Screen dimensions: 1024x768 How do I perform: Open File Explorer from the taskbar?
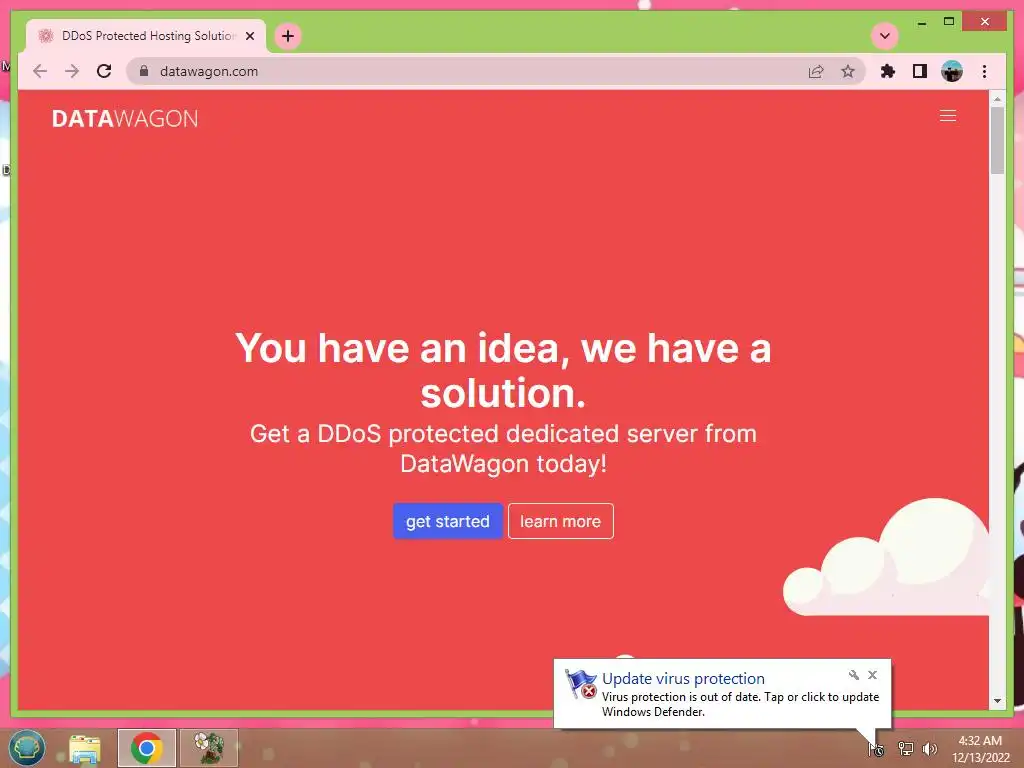pyautogui.click(x=85, y=748)
